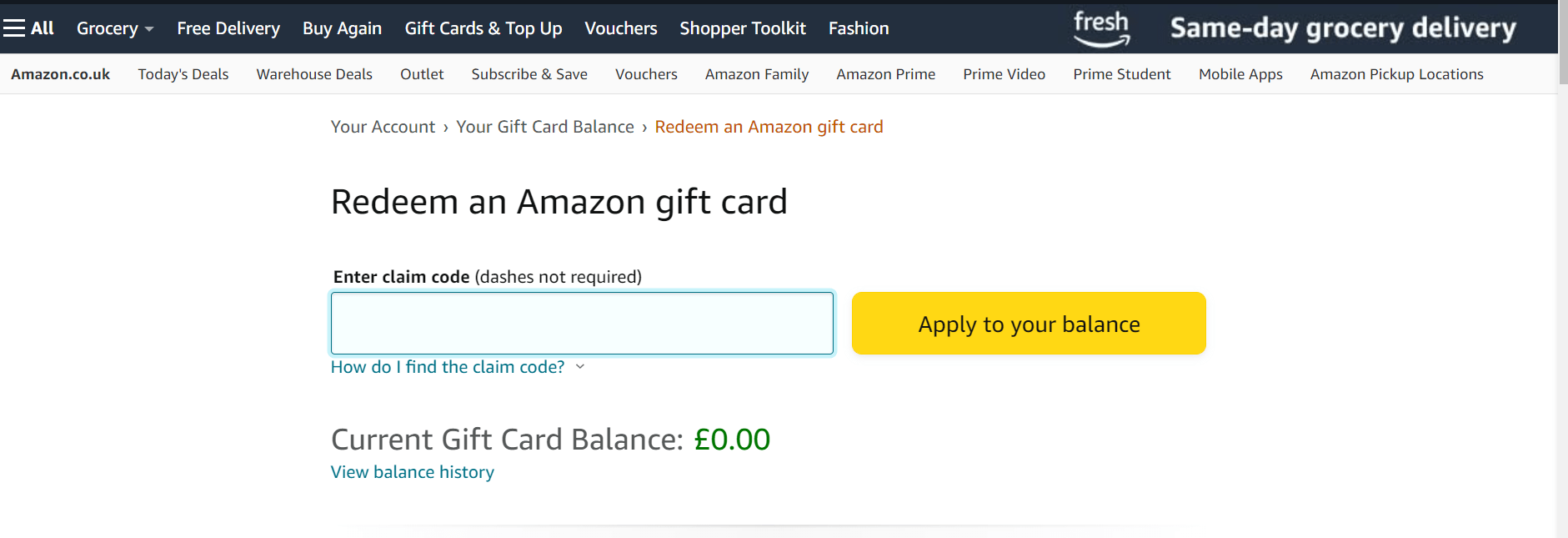Click Shopper Toolkit nav item
1568x538 pixels.
[x=742, y=28]
